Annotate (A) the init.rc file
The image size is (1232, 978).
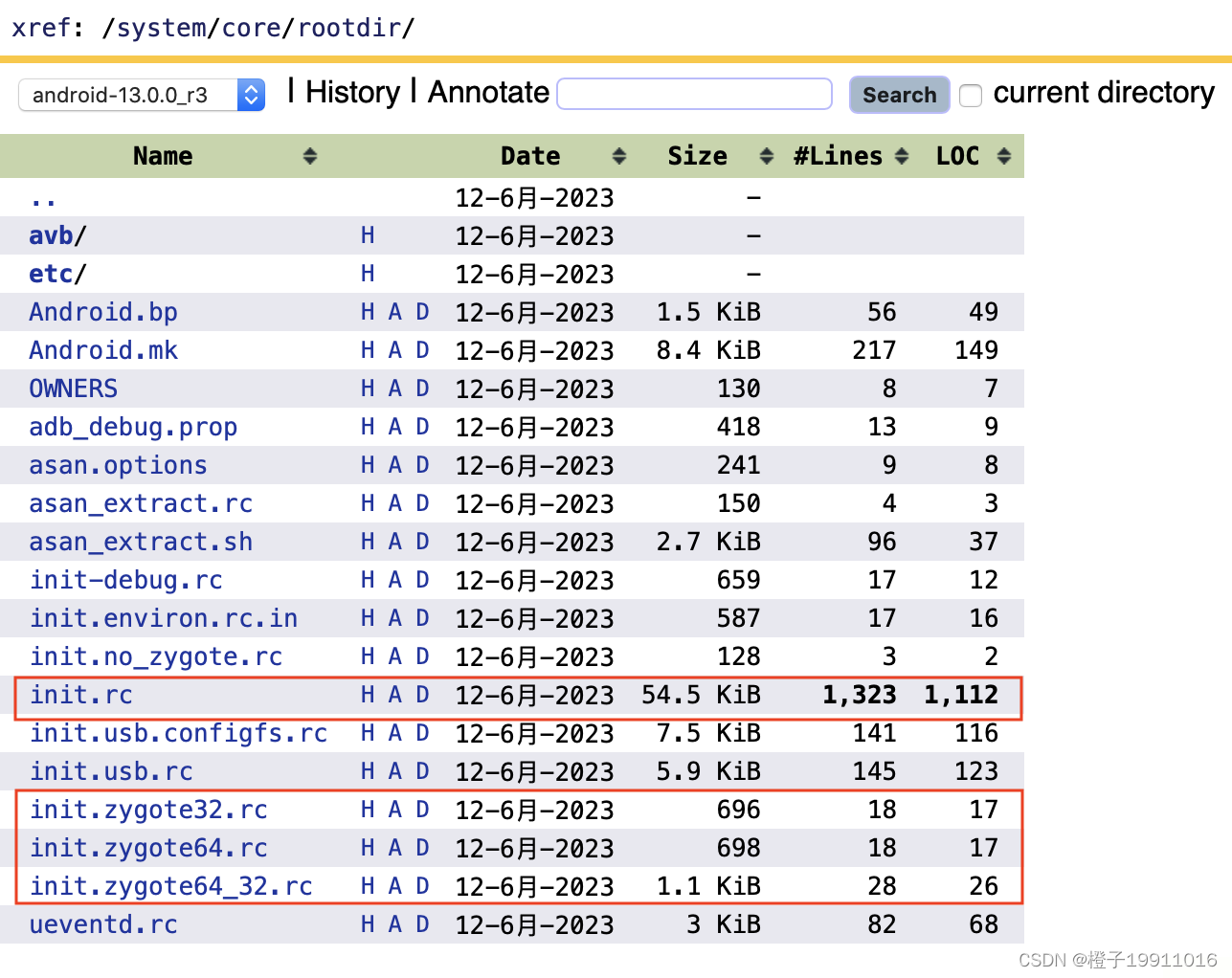coord(395,695)
